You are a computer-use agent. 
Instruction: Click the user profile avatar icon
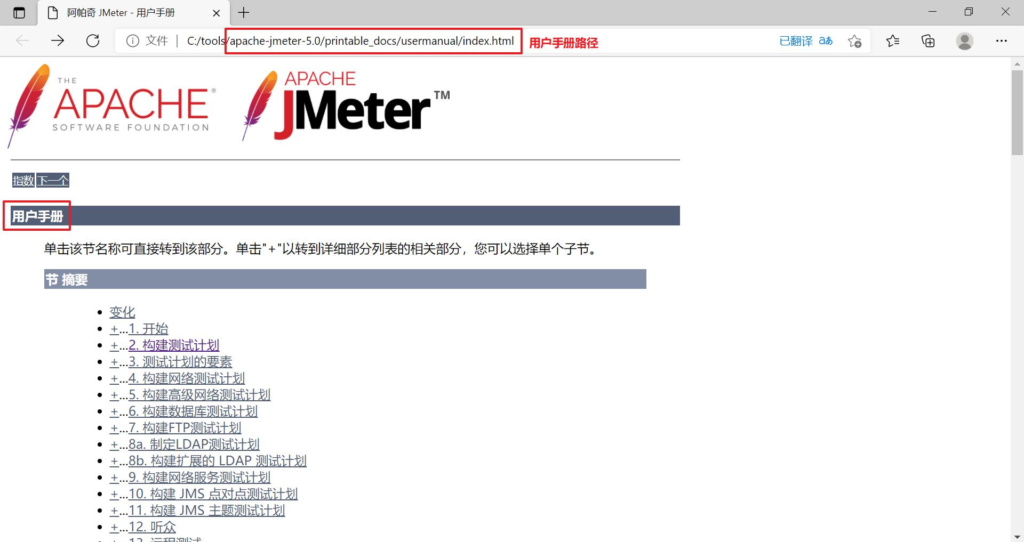964,41
